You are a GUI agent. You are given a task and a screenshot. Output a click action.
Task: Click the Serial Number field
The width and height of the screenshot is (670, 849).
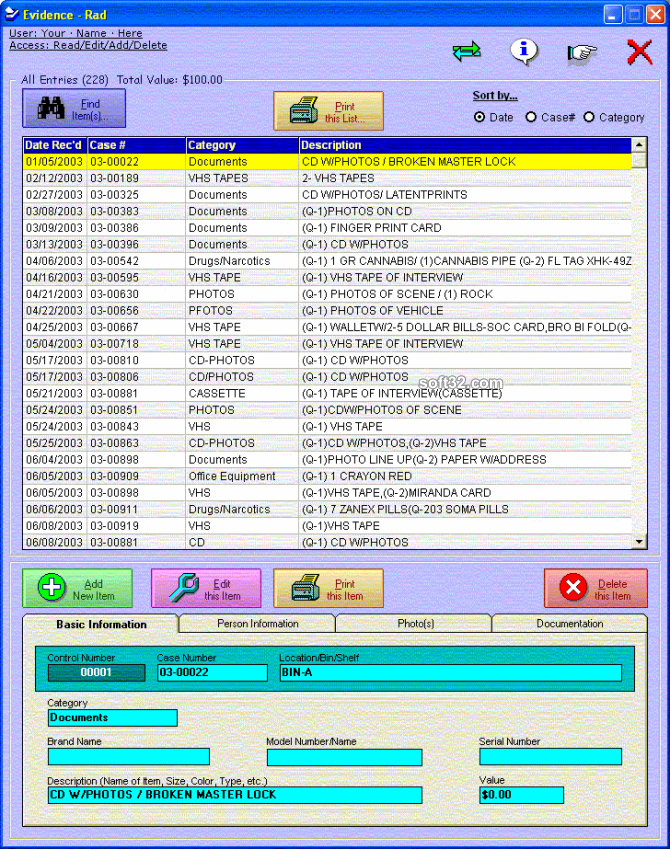550,756
